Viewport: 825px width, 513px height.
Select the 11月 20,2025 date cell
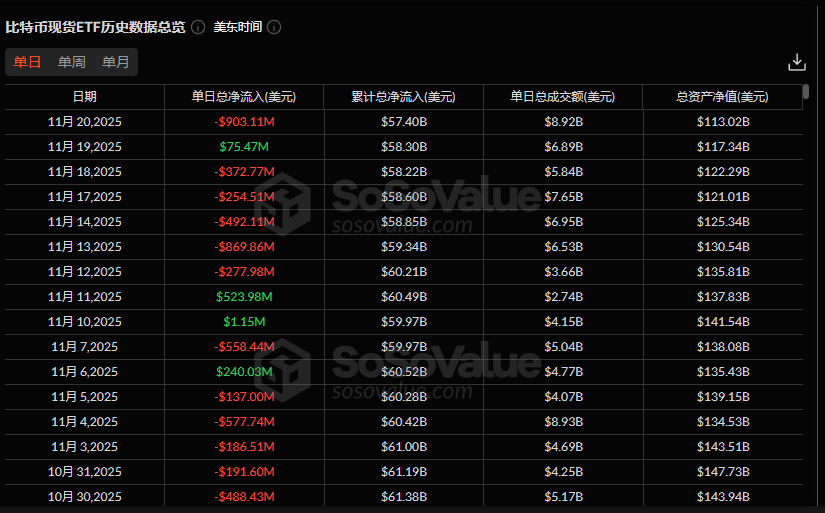85,122
